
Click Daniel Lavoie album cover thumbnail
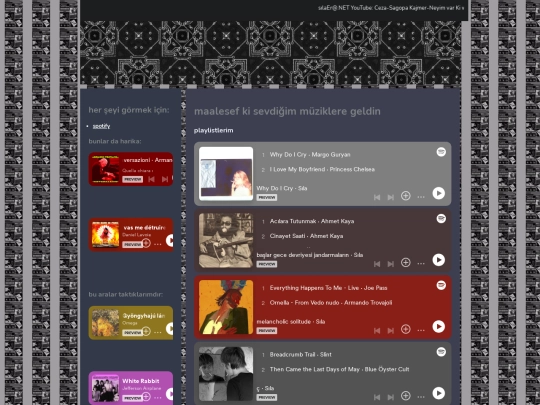click(105, 235)
